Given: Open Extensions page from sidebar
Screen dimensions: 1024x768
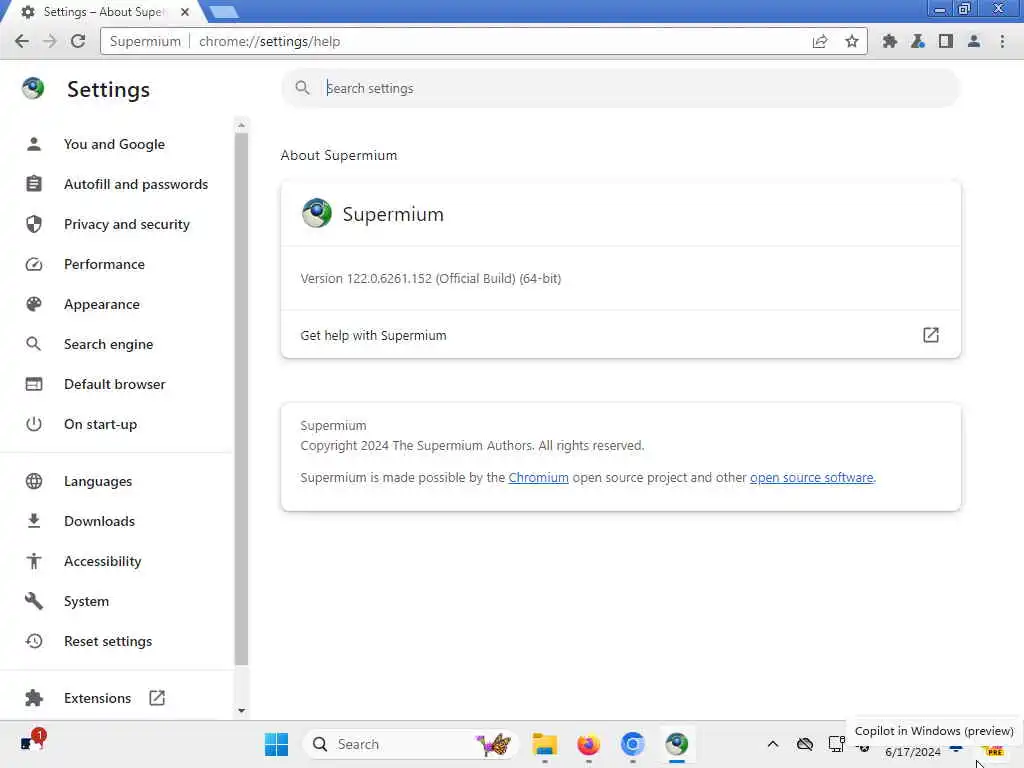Looking at the screenshot, I should pyautogui.click(x=97, y=698).
